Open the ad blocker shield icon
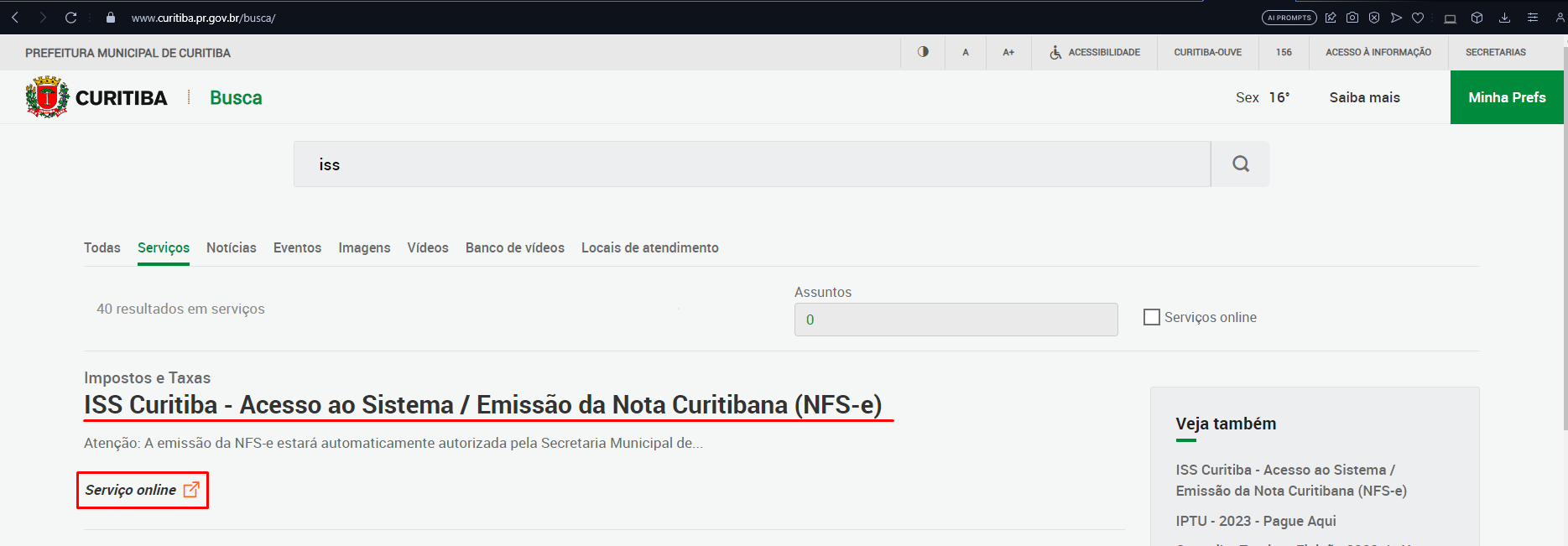This screenshot has height=546, width=1568. click(1374, 18)
